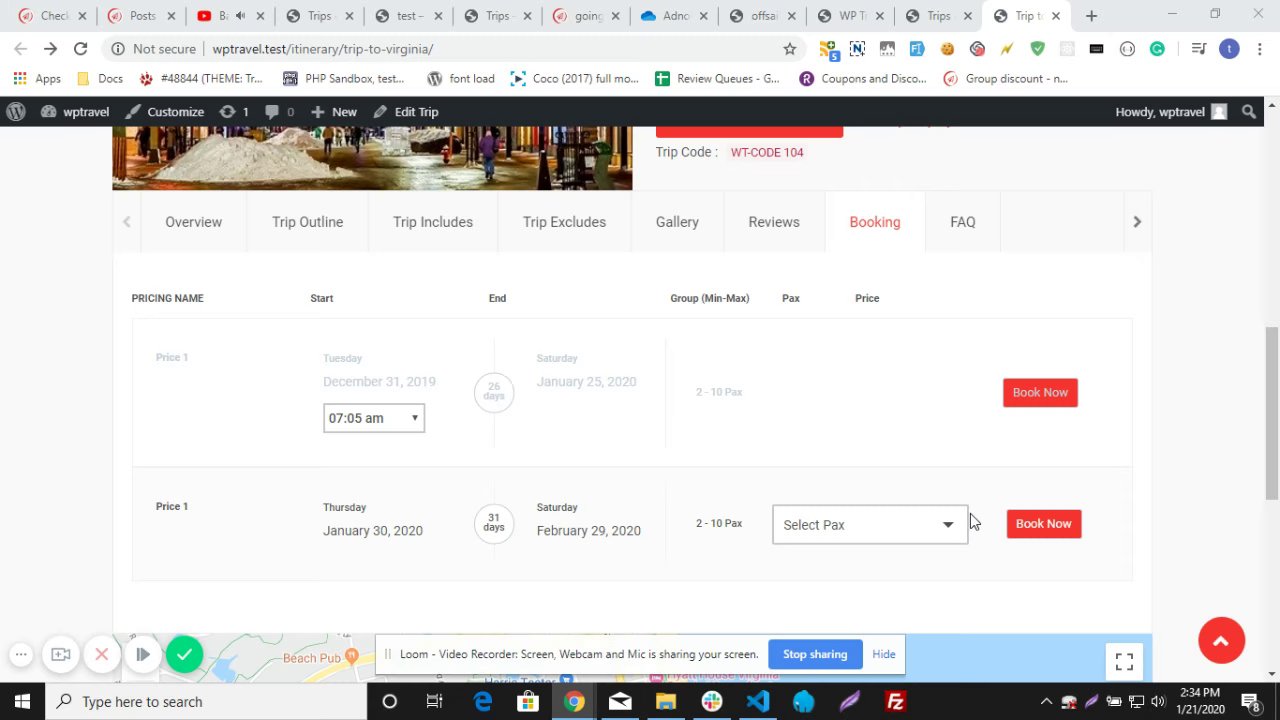
Task: Confirm Loom recording with the green checkmark
Action: [x=184, y=655]
